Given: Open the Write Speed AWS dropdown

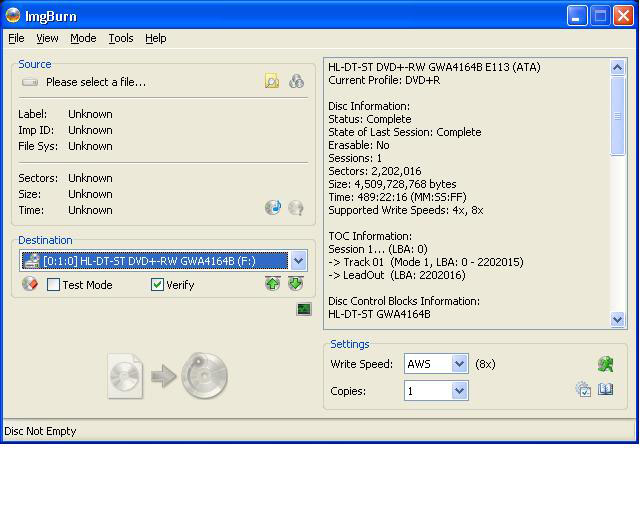Looking at the screenshot, I should tap(460, 364).
